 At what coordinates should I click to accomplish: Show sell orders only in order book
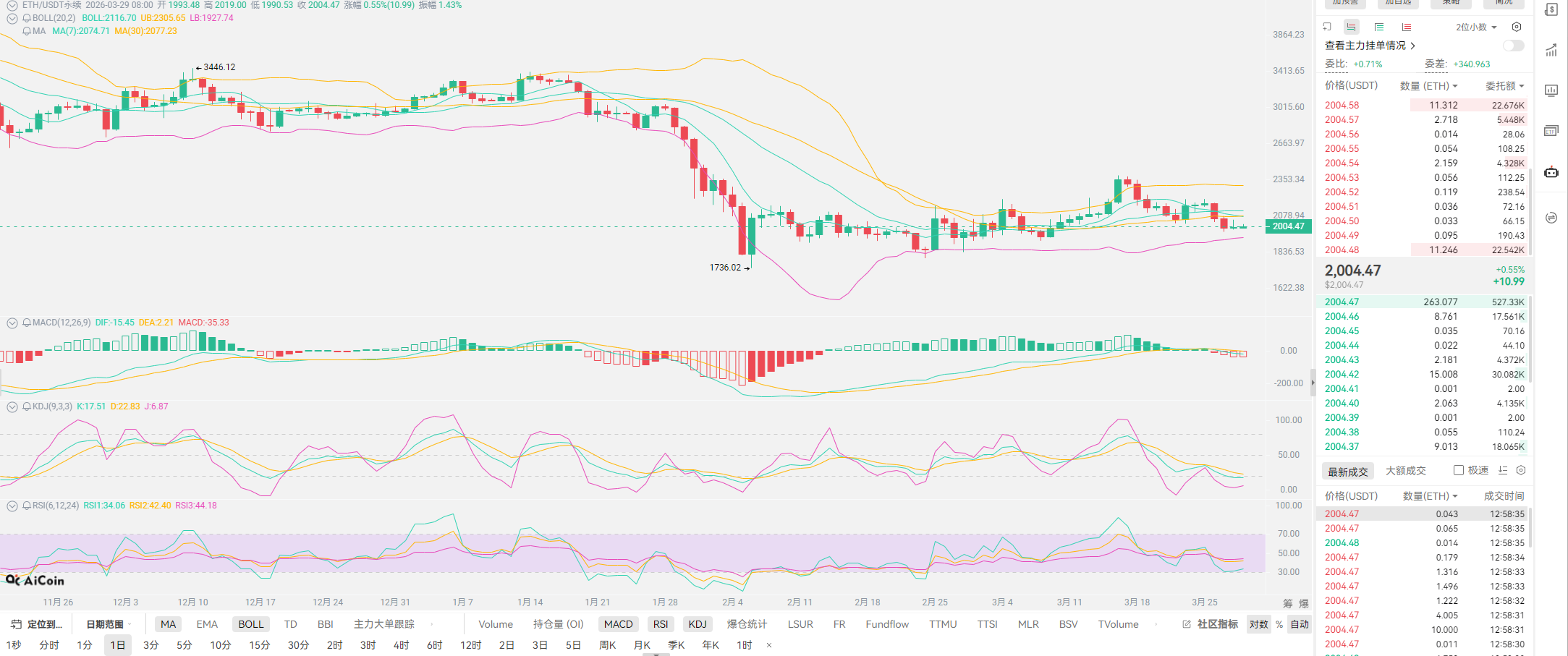(1406, 27)
